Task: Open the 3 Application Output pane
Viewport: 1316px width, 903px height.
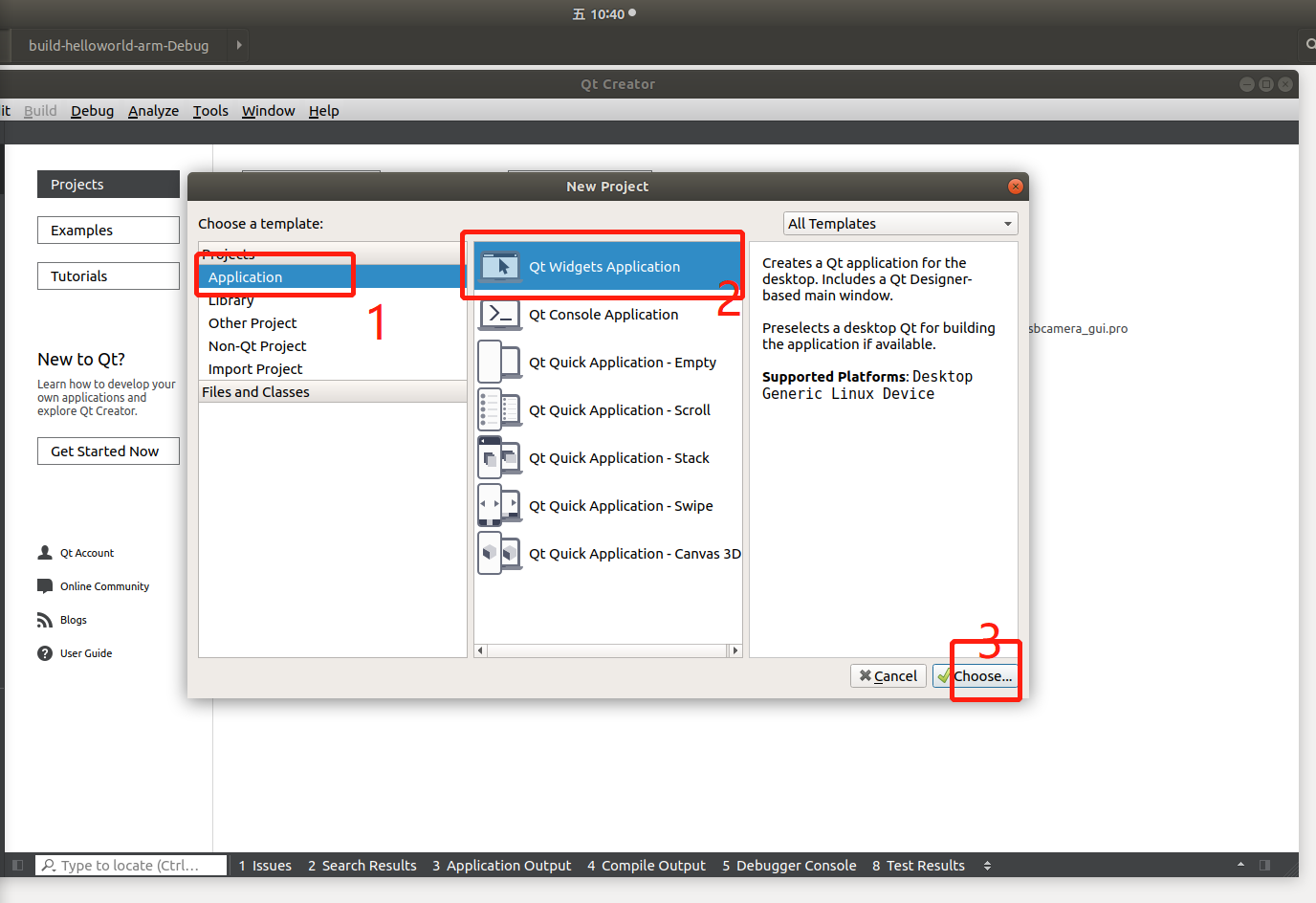Action: (x=502, y=866)
